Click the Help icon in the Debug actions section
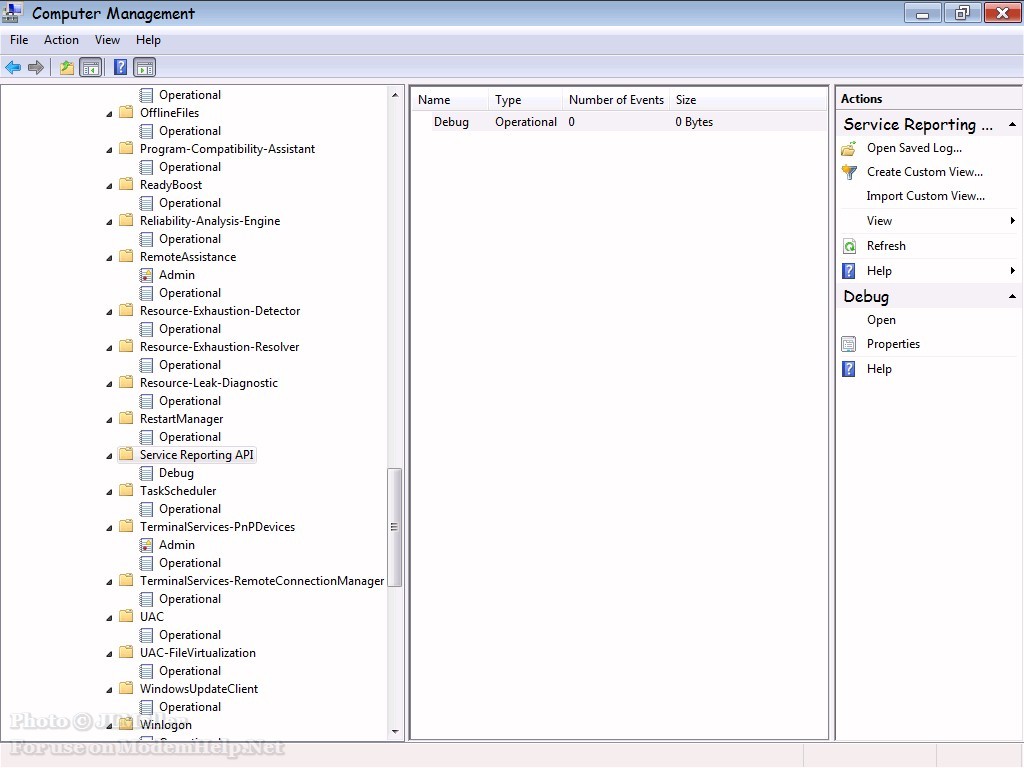Screen dimensions: 1024x768 [849, 369]
